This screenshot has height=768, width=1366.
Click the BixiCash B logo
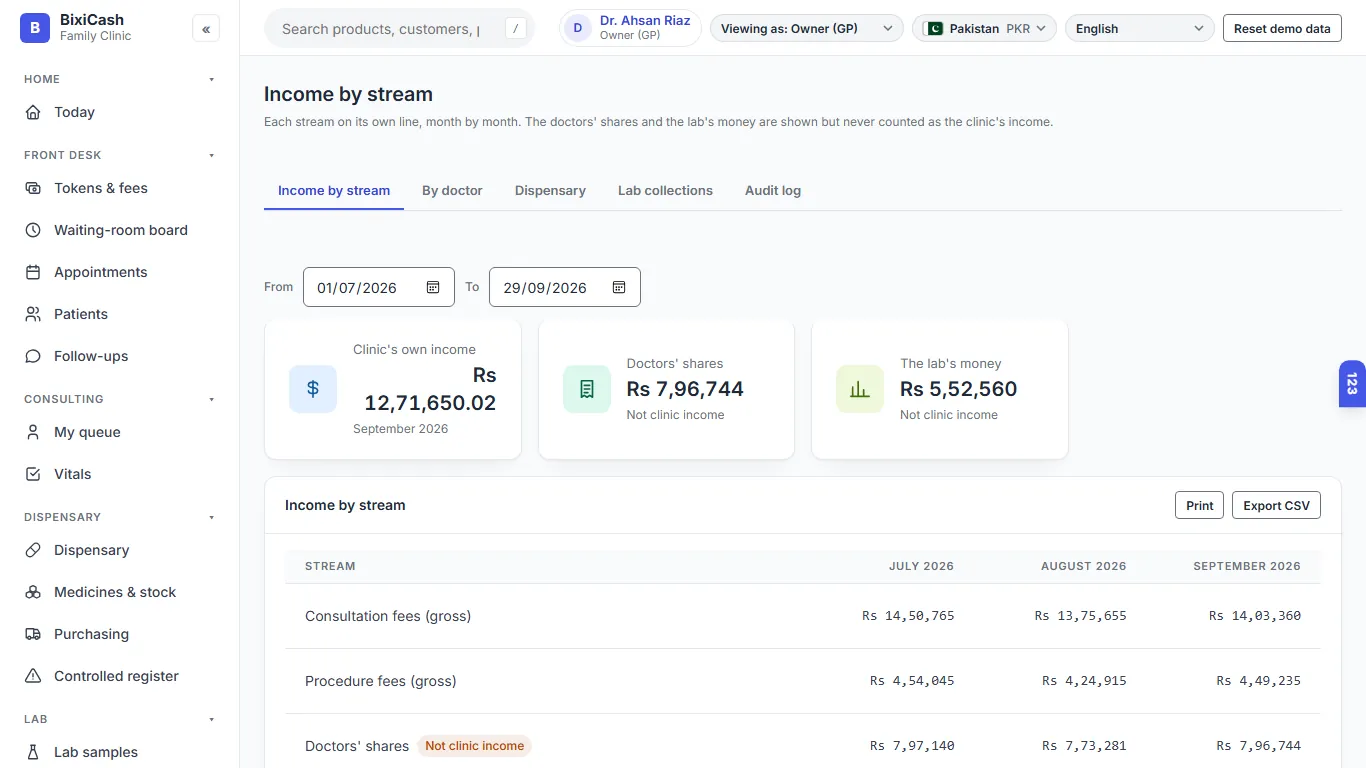tap(35, 28)
